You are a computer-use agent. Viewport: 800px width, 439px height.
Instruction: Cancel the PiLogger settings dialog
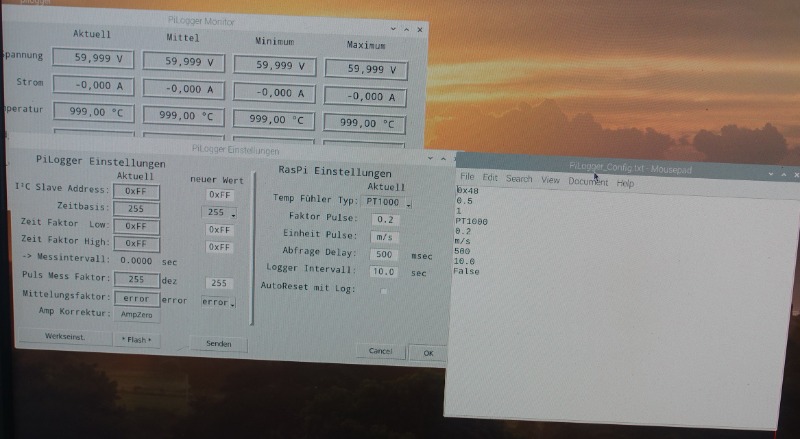click(x=380, y=352)
